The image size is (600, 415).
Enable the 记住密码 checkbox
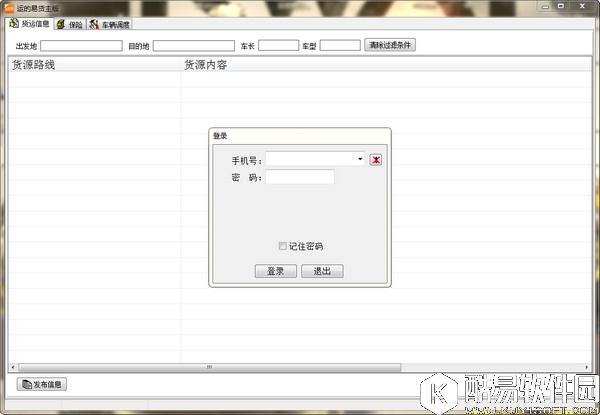pos(283,246)
